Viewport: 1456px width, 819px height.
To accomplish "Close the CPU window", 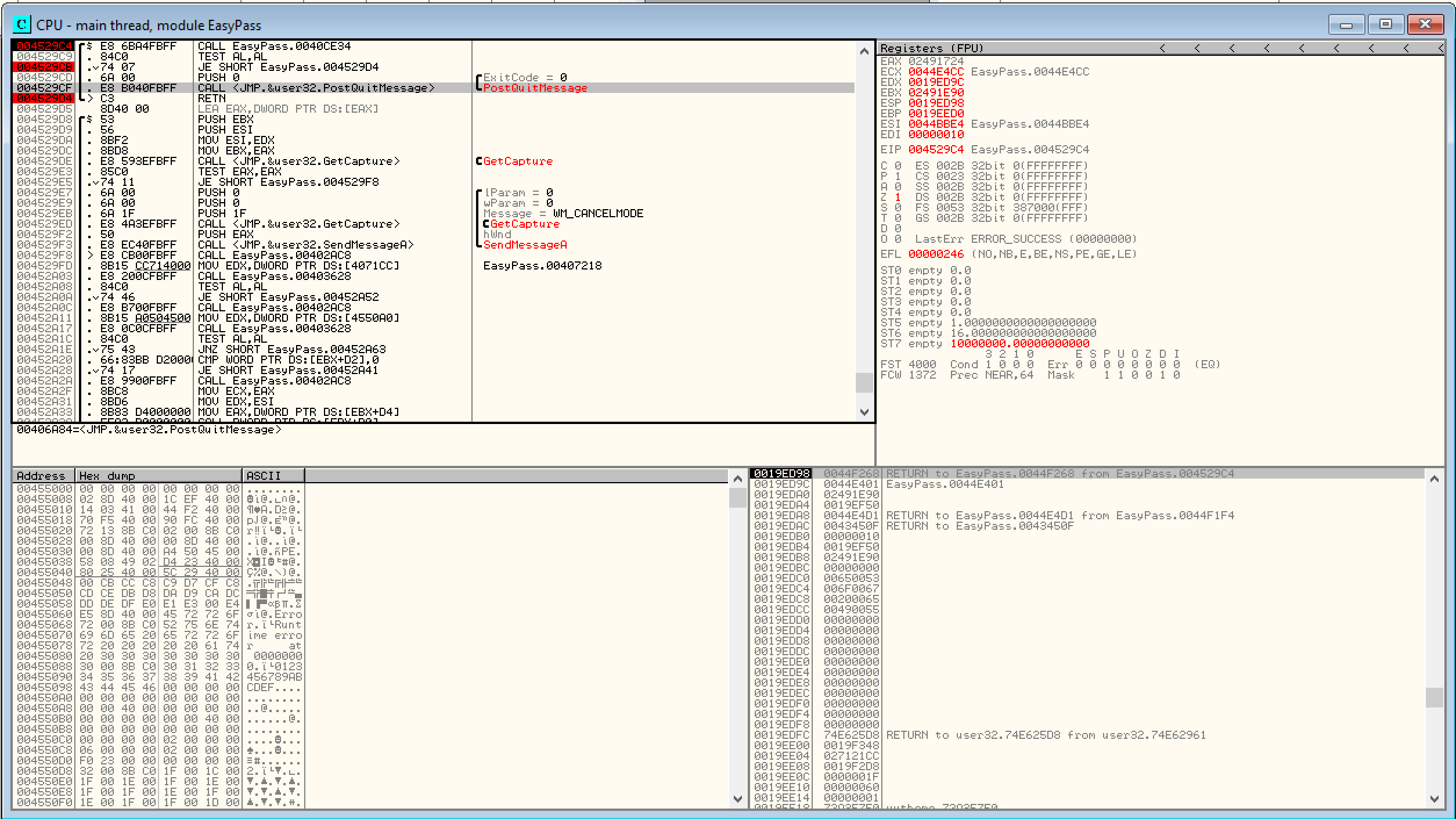I will pyautogui.click(x=1425, y=24).
